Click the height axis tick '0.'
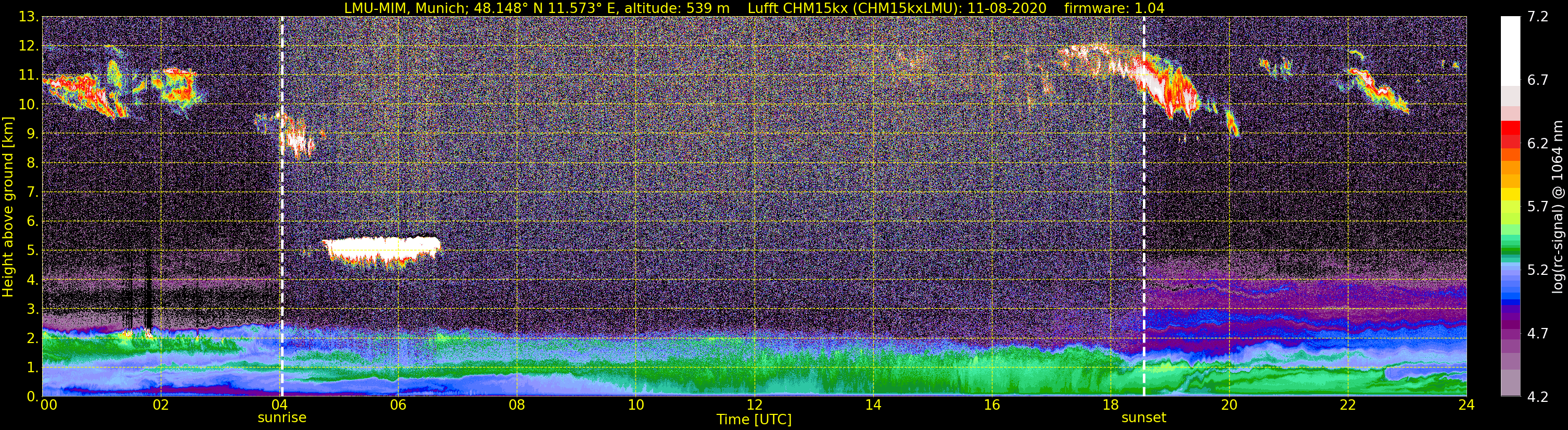 tap(32, 397)
